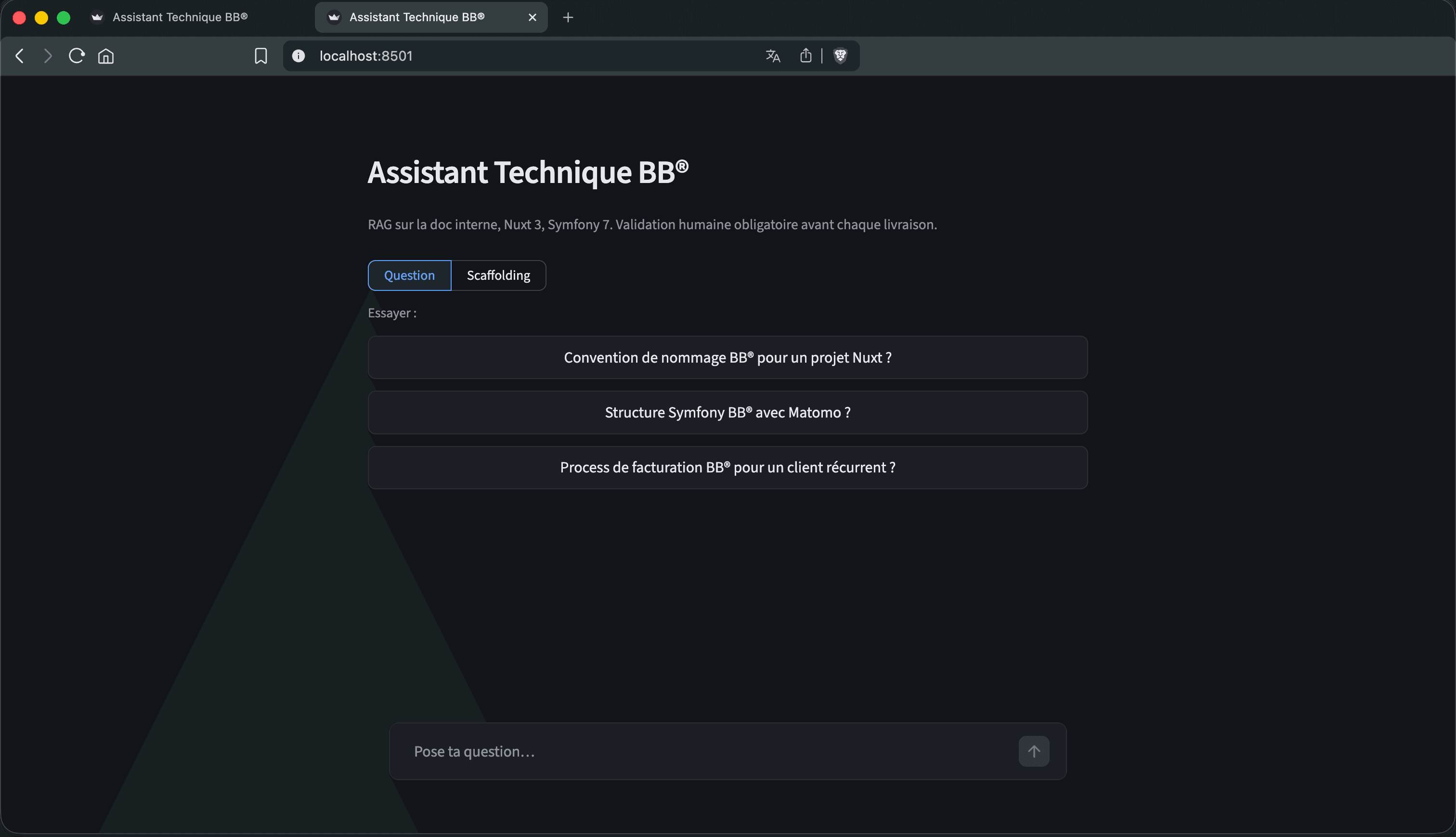Reload the localhost page
The width and height of the screenshot is (1456, 837).
pos(77,56)
